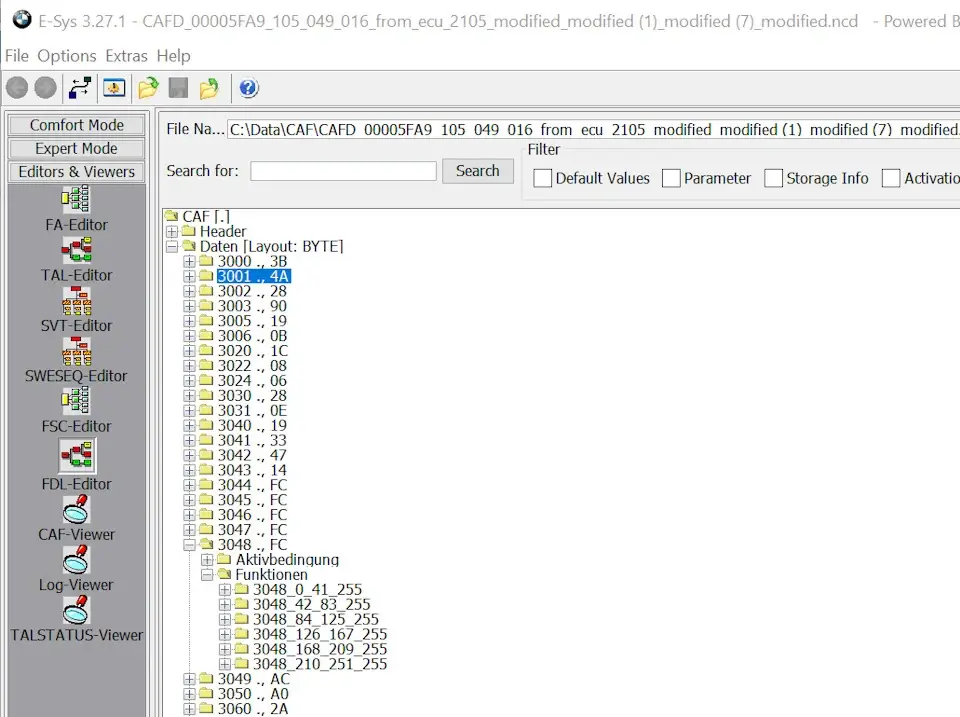Click the open folder toolbar icon
The height and width of the screenshot is (717, 960).
148,88
